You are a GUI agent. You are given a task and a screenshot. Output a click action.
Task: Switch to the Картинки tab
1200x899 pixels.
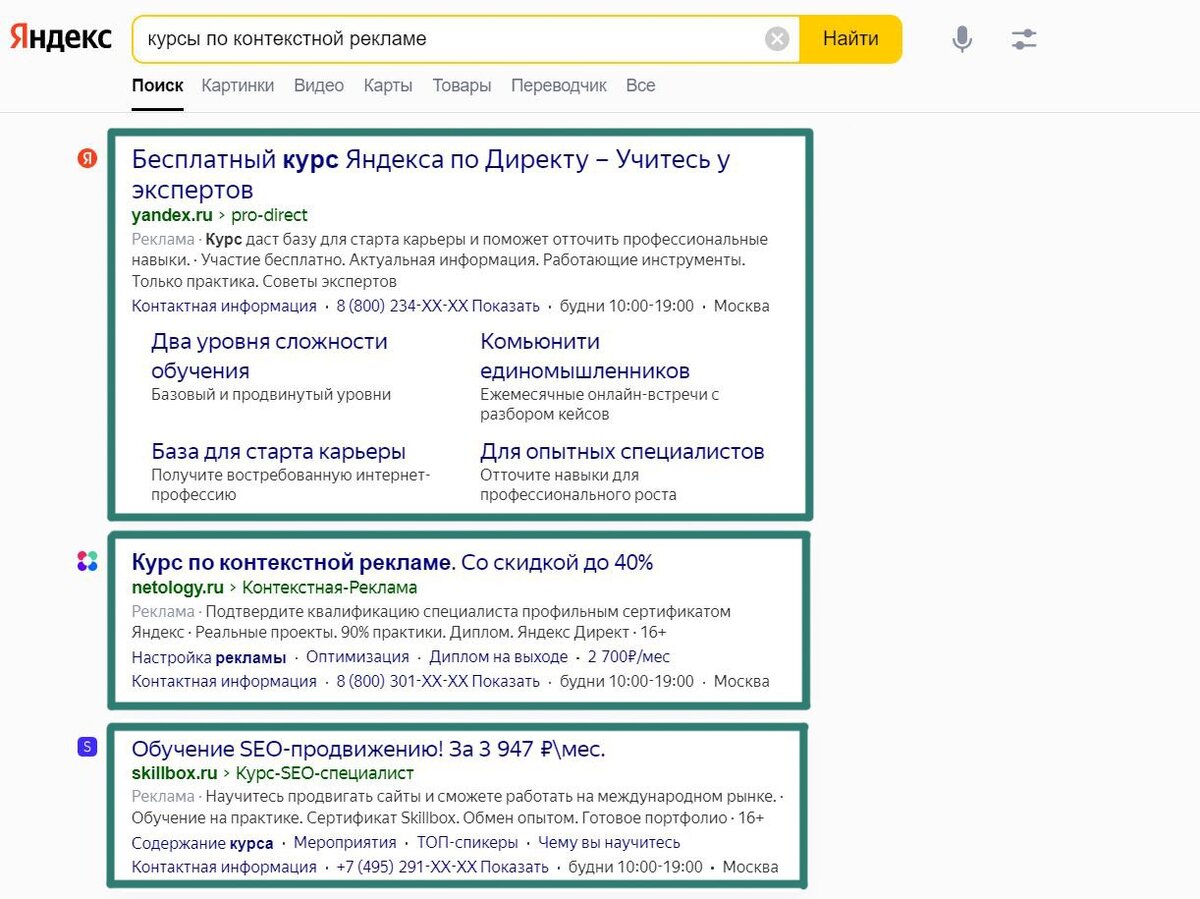[x=238, y=86]
